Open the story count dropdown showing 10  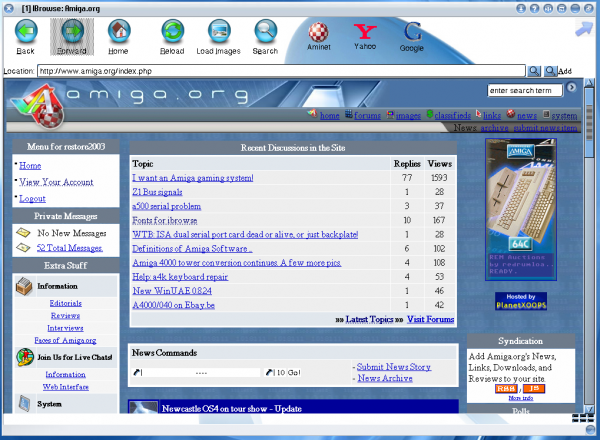pyautogui.click(x=276, y=372)
